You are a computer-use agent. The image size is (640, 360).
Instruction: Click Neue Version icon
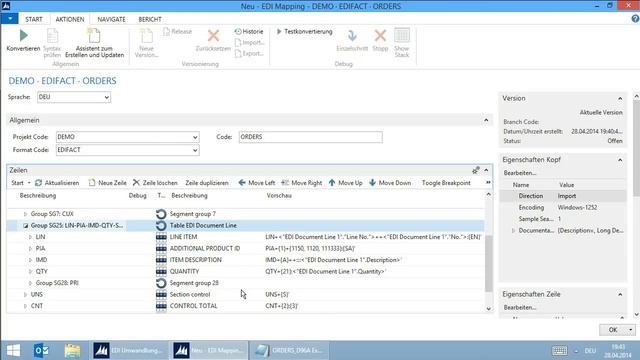tap(147, 36)
